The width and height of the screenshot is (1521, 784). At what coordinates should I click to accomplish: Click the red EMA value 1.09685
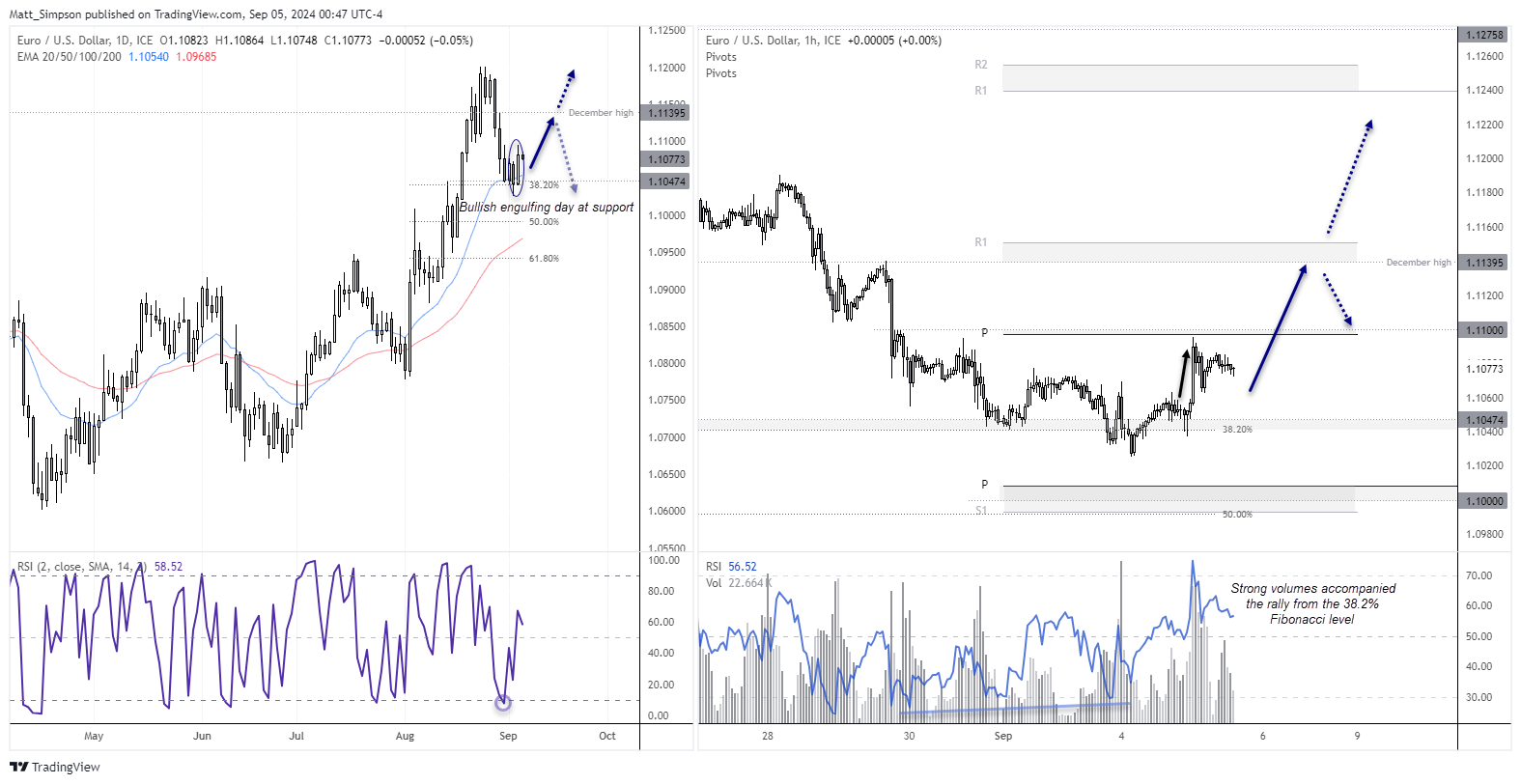point(196,57)
